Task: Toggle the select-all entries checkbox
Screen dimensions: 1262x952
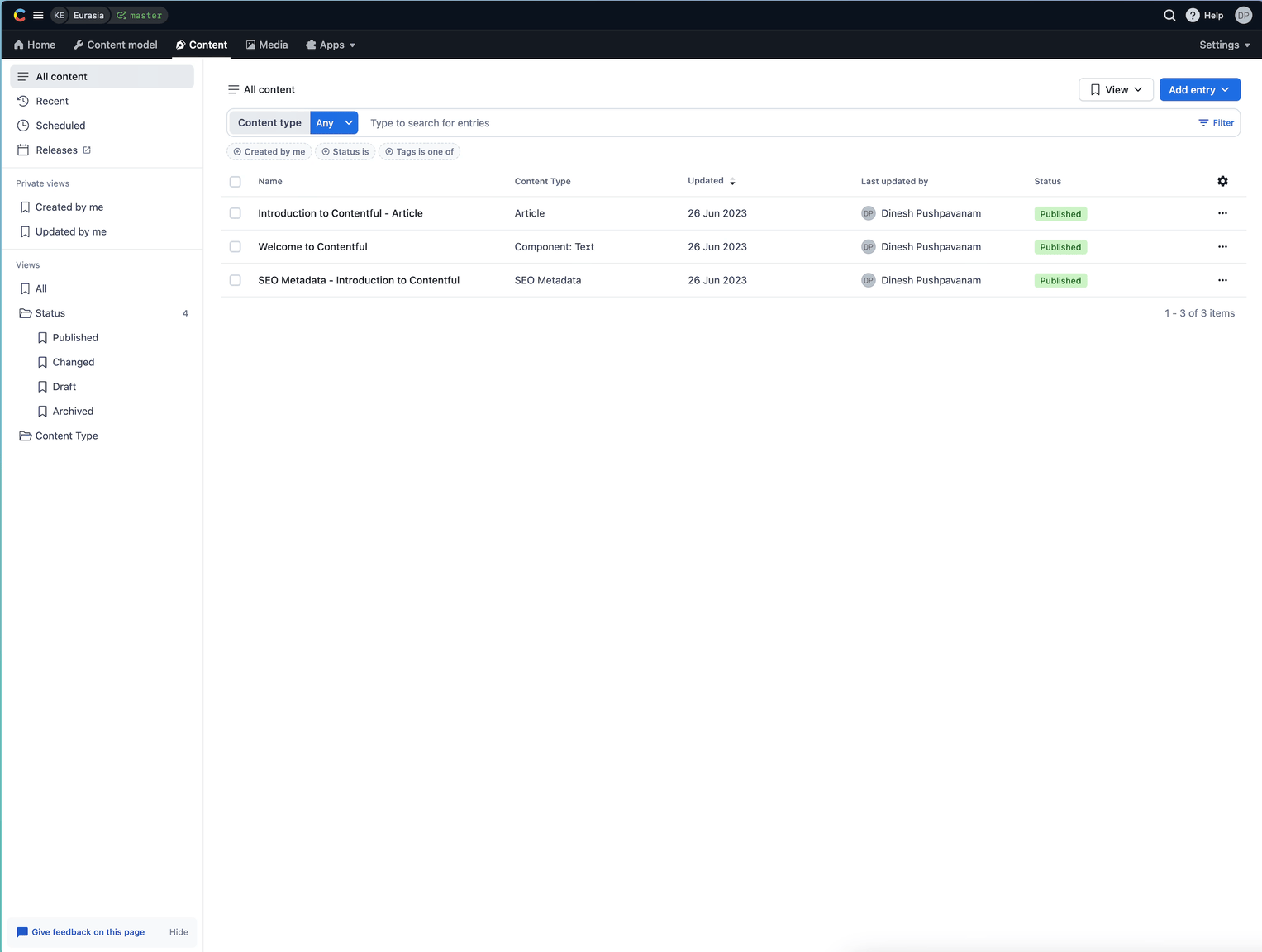Action: click(x=235, y=182)
